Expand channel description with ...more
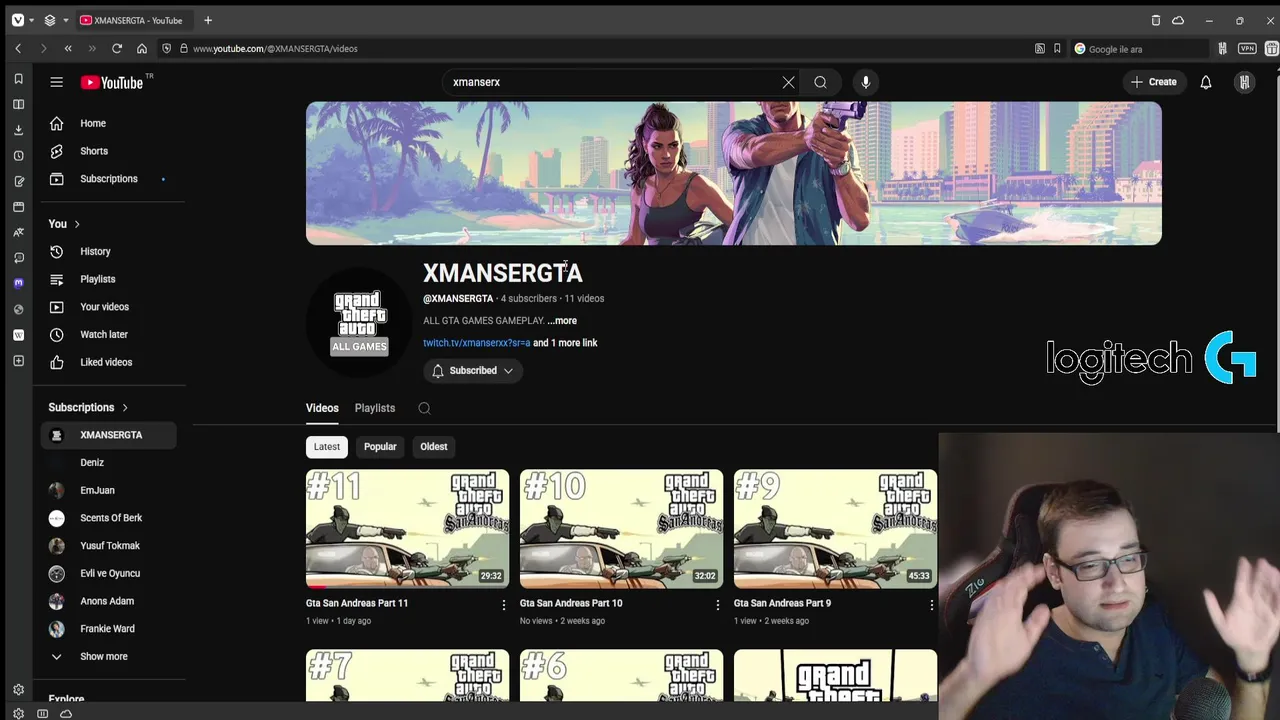This screenshot has width=1280, height=720. [x=562, y=321]
